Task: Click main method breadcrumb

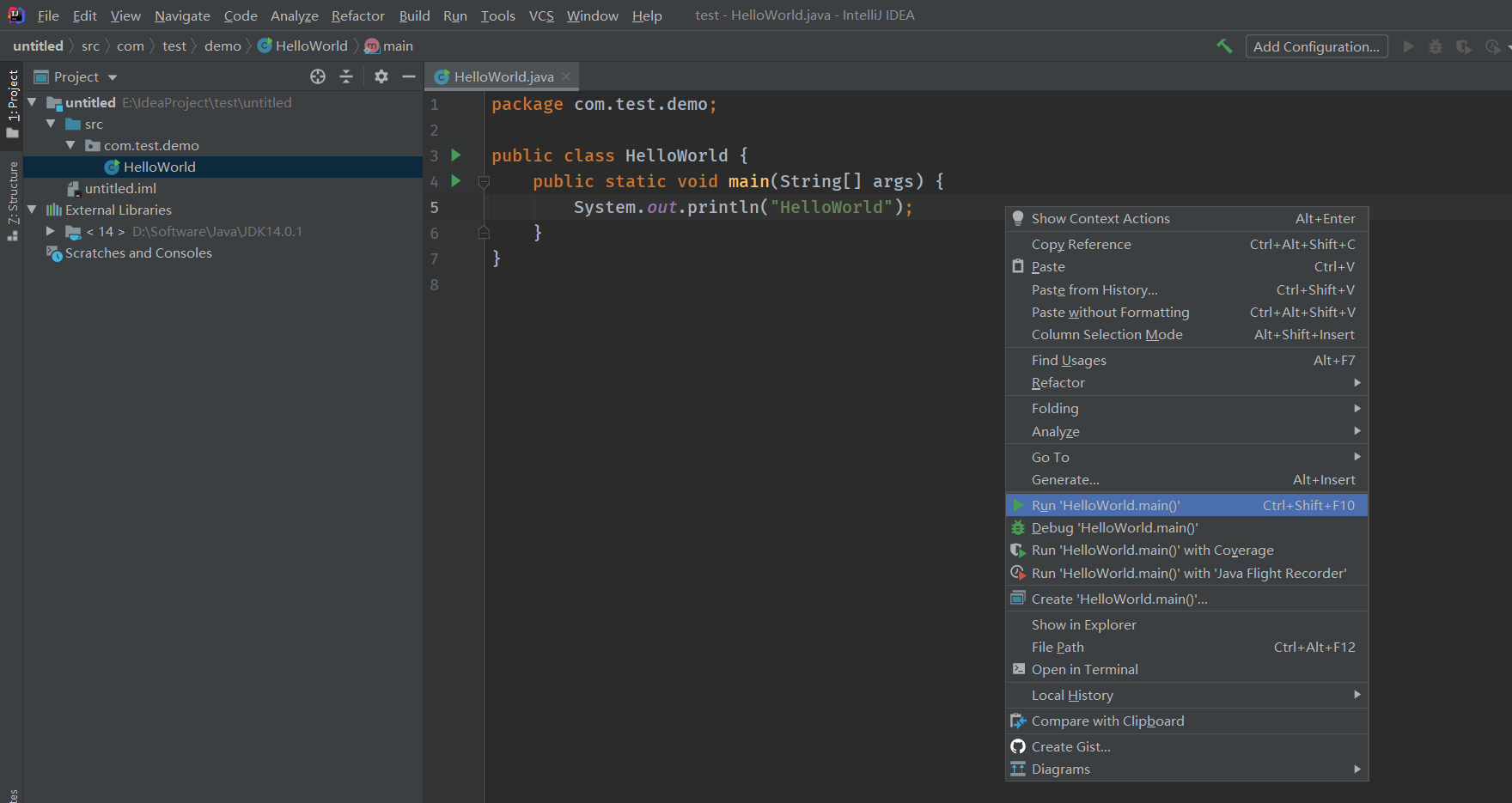Action: [x=389, y=46]
